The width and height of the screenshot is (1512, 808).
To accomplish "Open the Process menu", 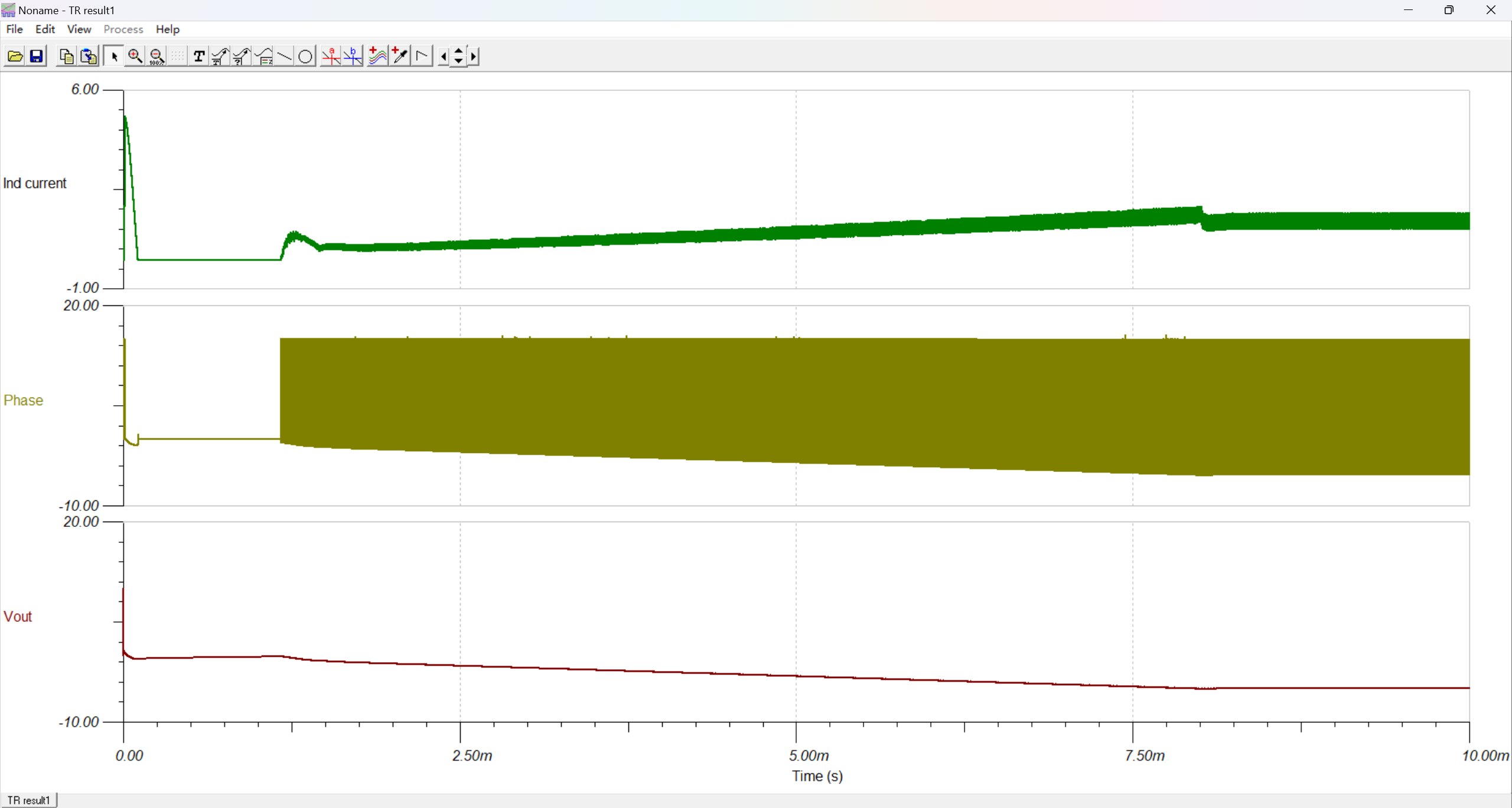I will pyautogui.click(x=123, y=29).
